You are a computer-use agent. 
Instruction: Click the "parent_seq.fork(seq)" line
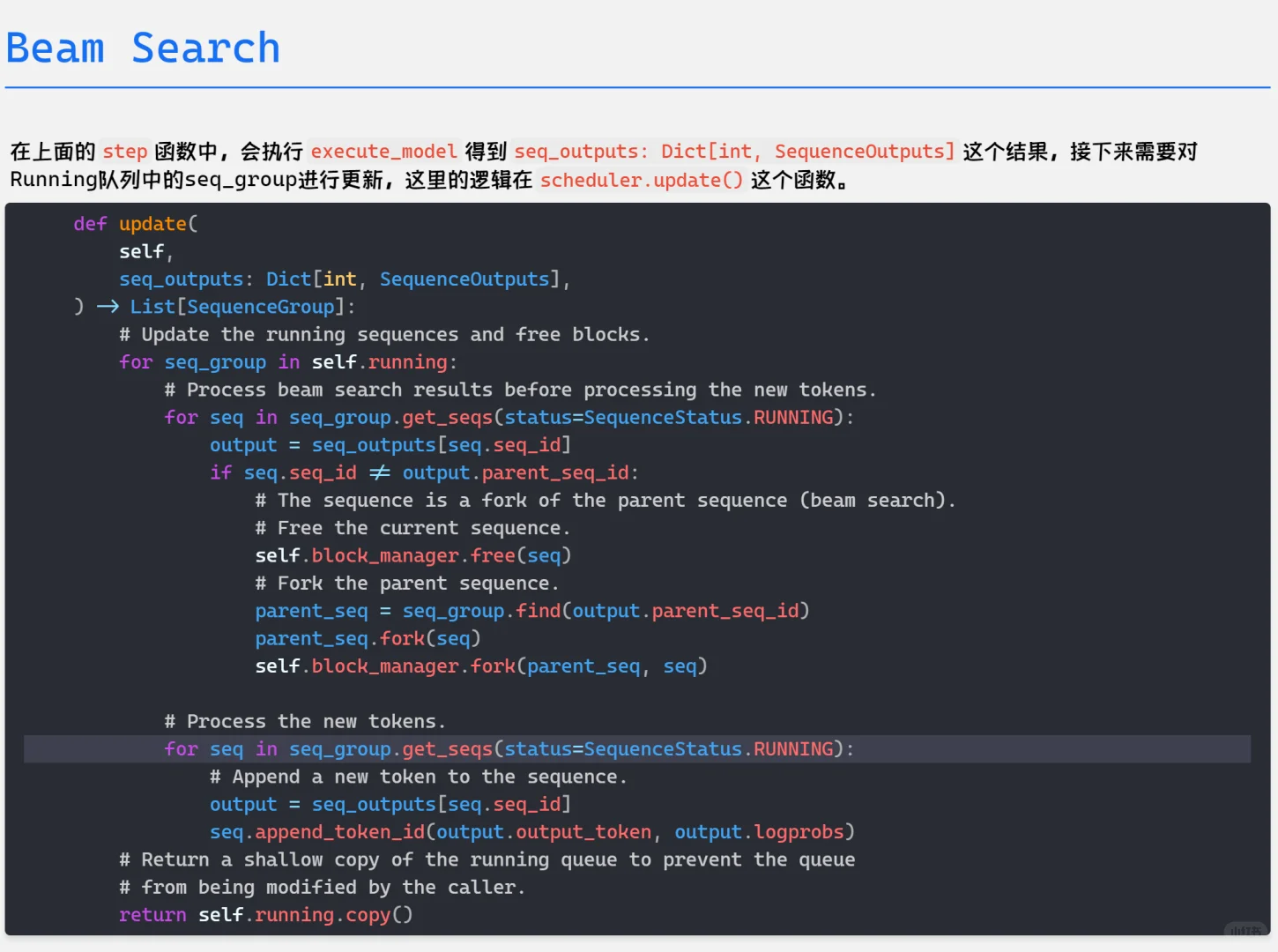[x=368, y=639]
